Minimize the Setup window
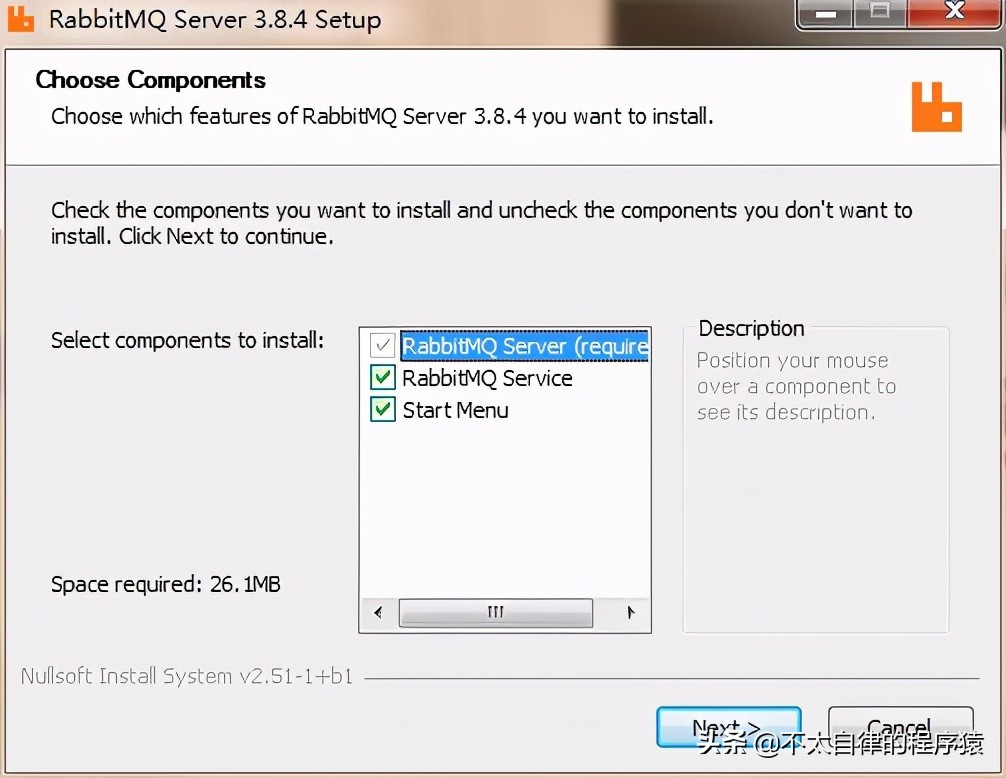The width and height of the screenshot is (1006, 778). click(826, 14)
